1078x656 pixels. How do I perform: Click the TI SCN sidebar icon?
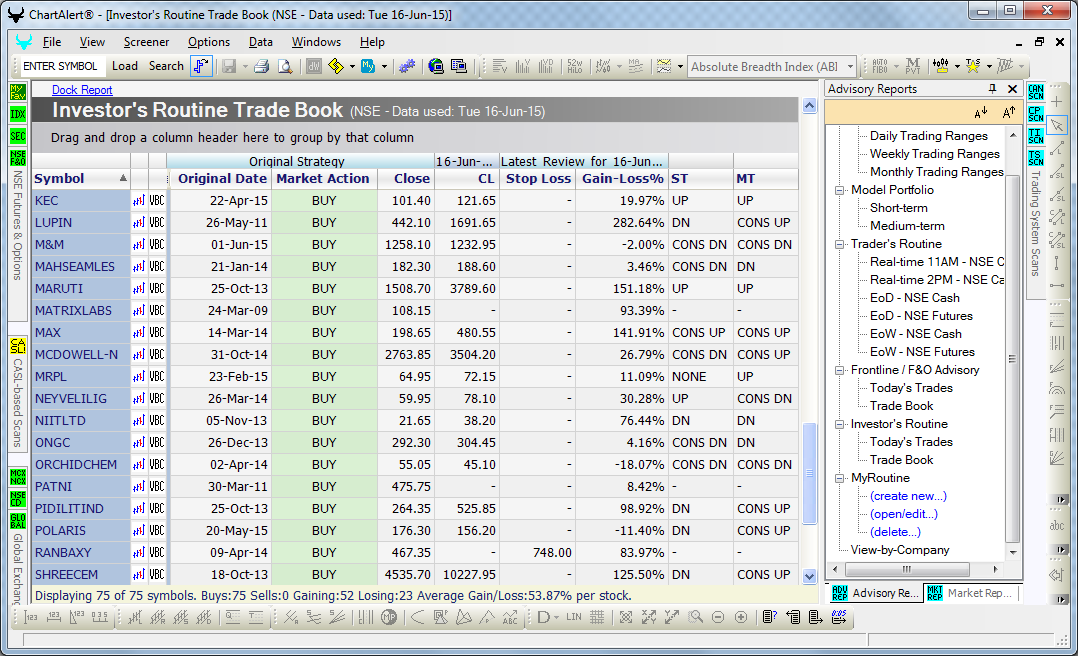(1036, 135)
